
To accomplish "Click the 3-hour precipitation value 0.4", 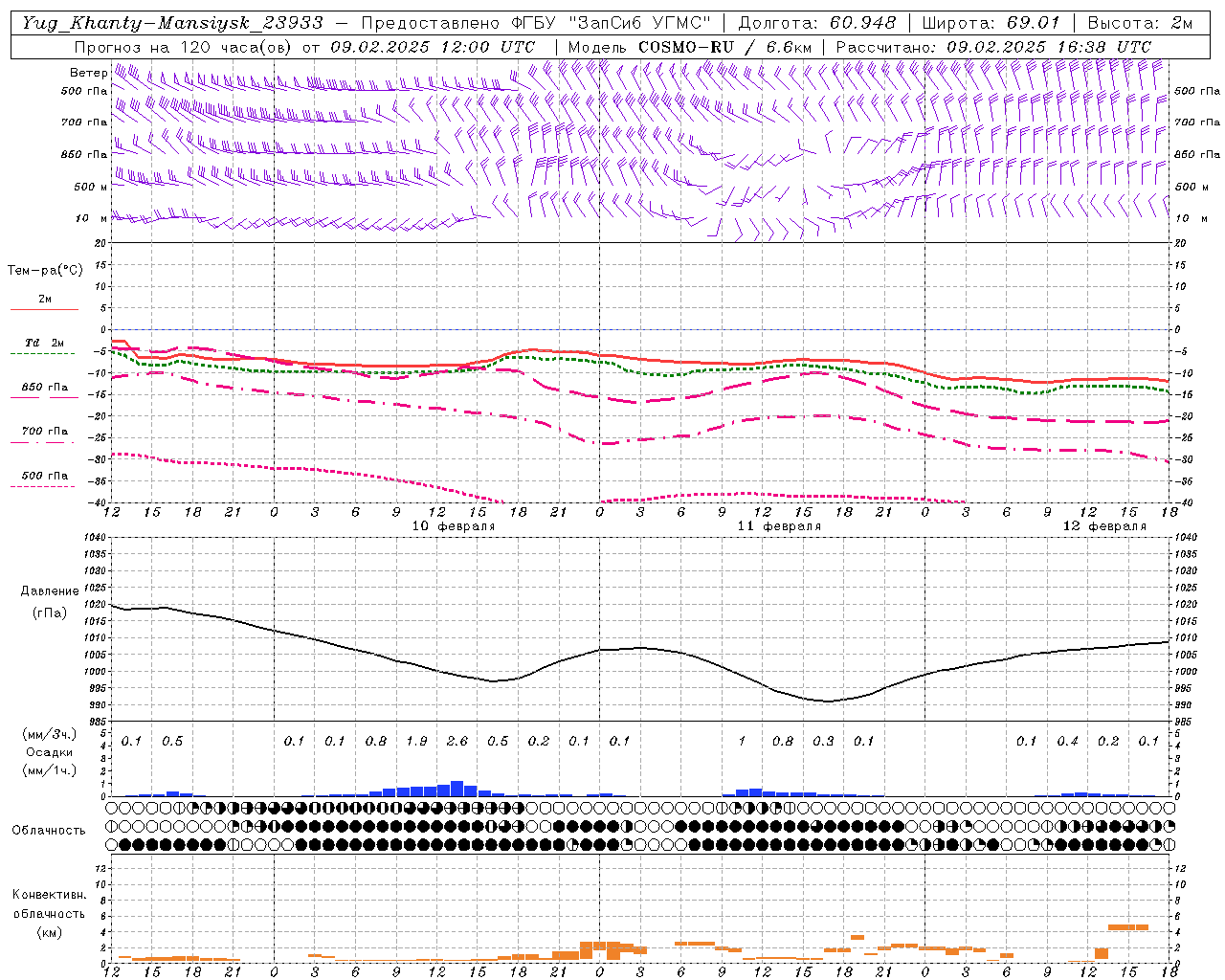I will click(x=1067, y=742).
